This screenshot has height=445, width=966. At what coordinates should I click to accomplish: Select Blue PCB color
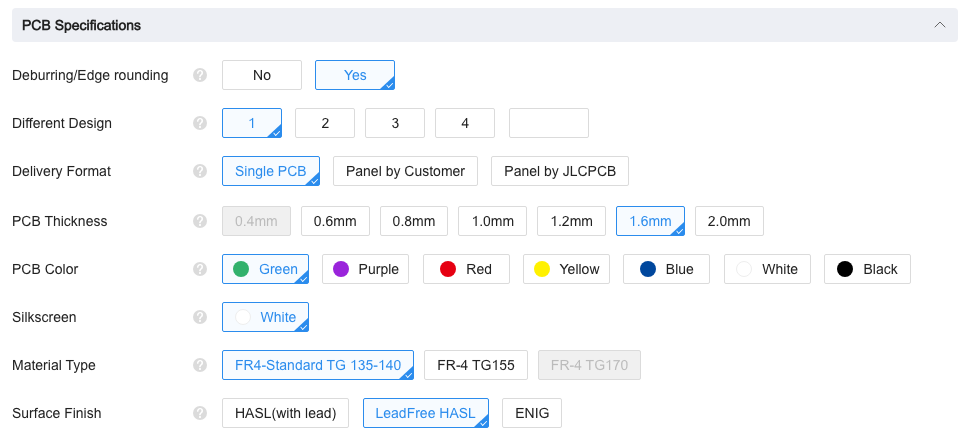pyautogui.click(x=666, y=269)
